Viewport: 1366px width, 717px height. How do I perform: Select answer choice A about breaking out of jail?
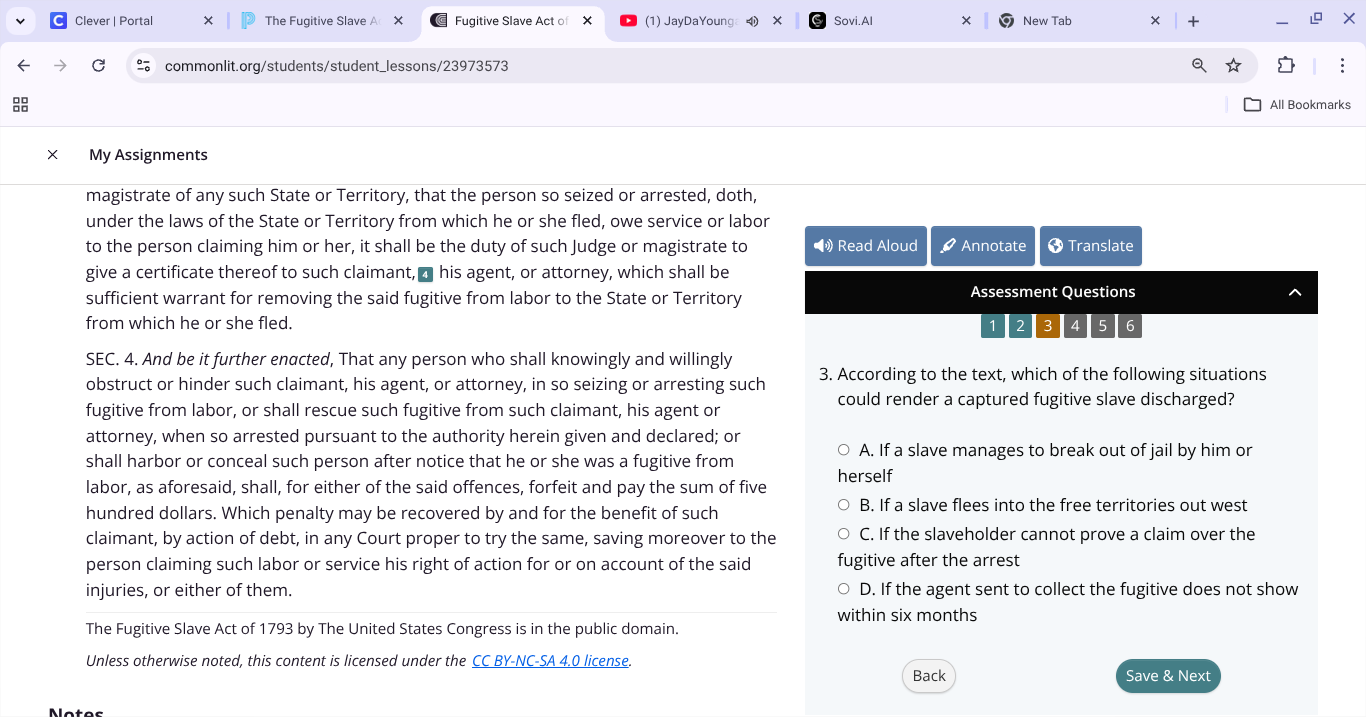point(843,449)
